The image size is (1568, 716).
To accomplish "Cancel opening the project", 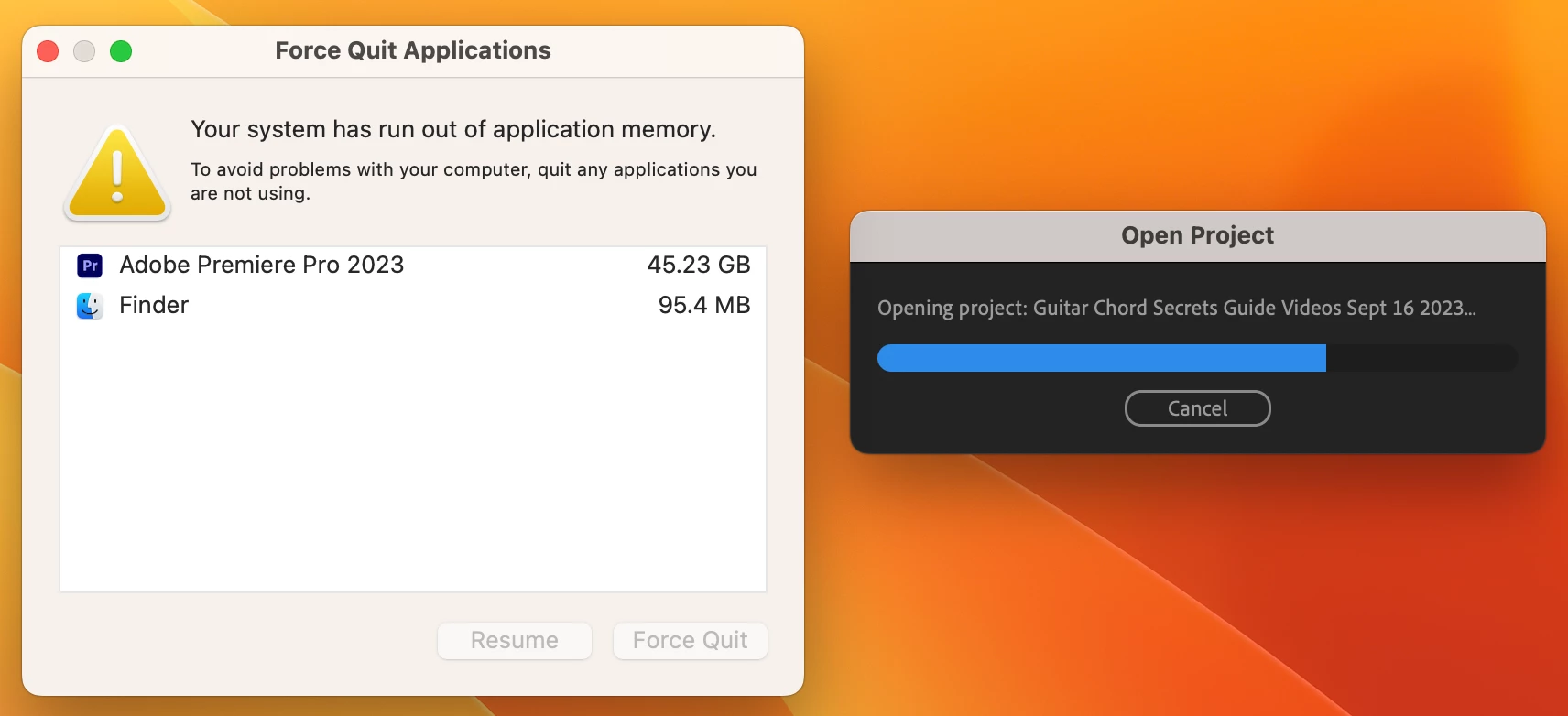I will (1197, 408).
